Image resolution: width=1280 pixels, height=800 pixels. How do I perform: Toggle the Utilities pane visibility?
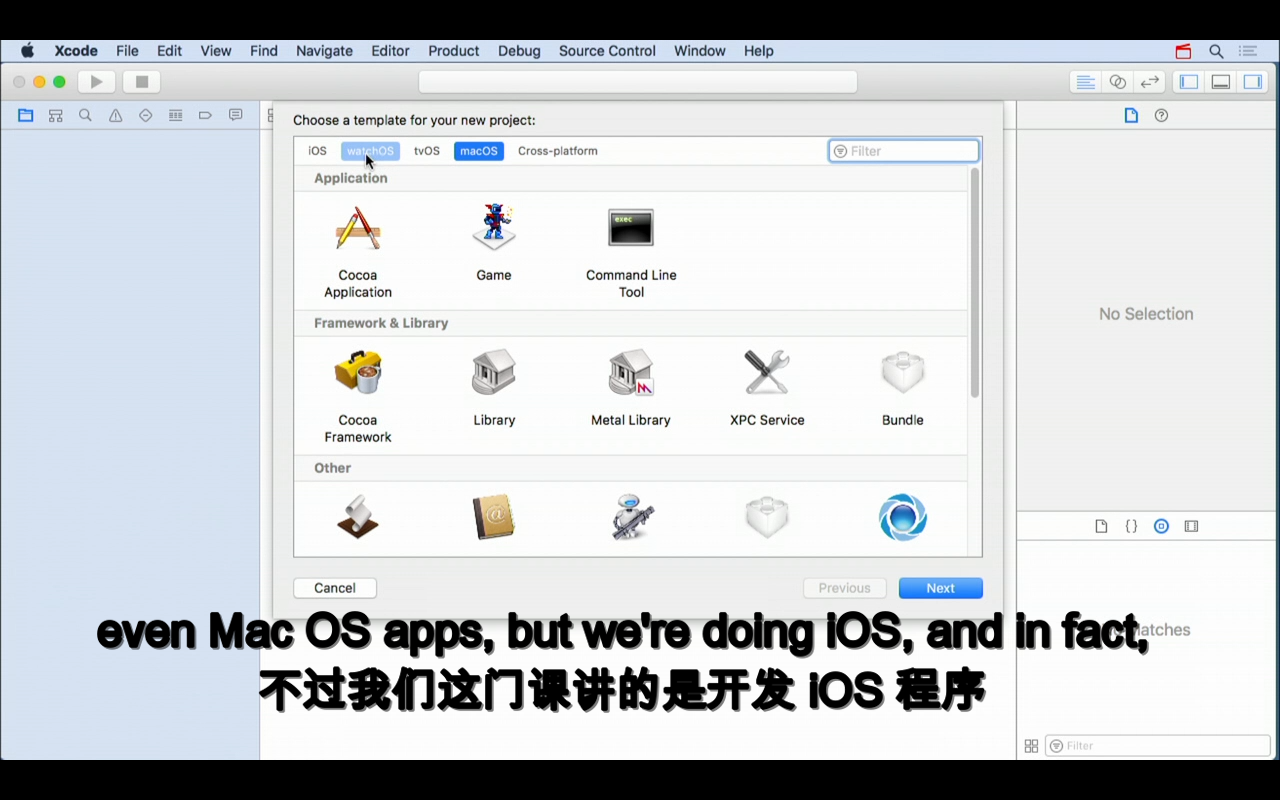coord(1253,82)
